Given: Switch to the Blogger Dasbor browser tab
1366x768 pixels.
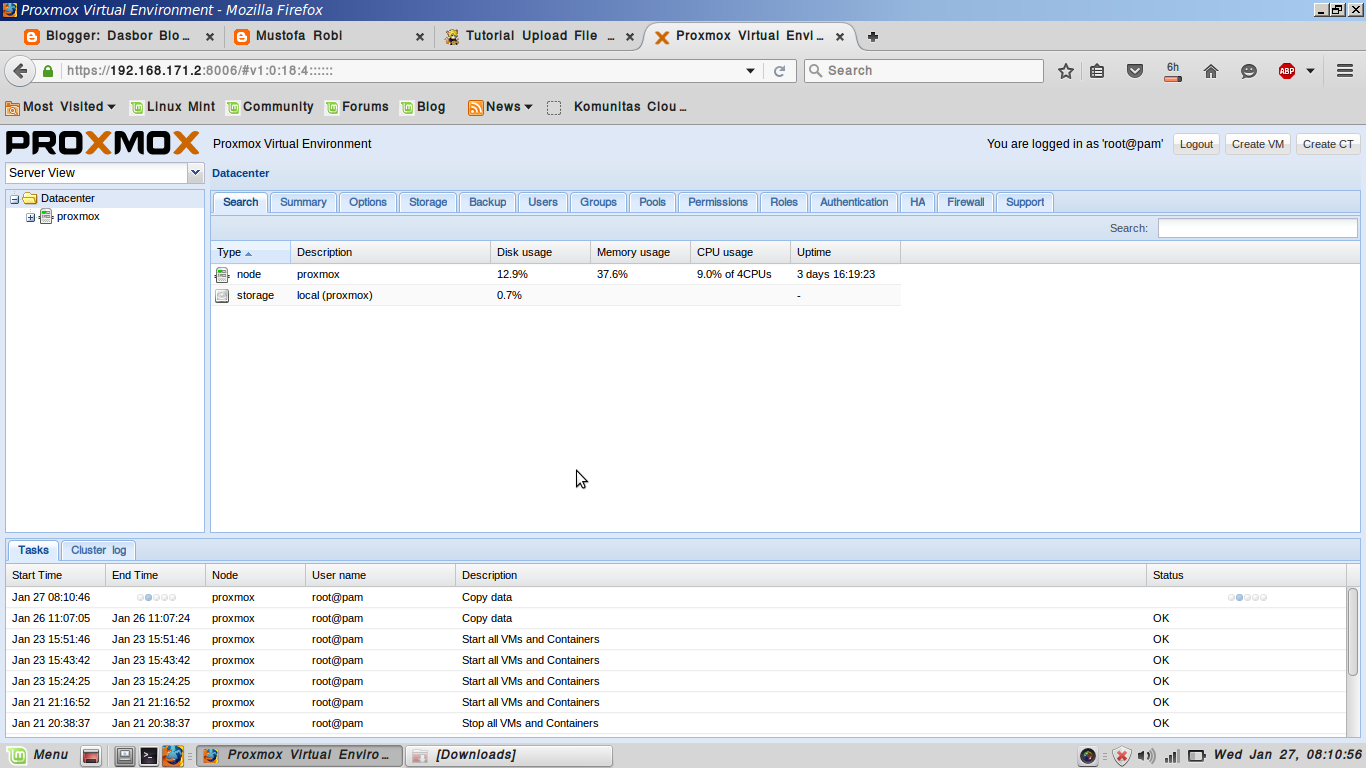Looking at the screenshot, I should click(x=118, y=37).
